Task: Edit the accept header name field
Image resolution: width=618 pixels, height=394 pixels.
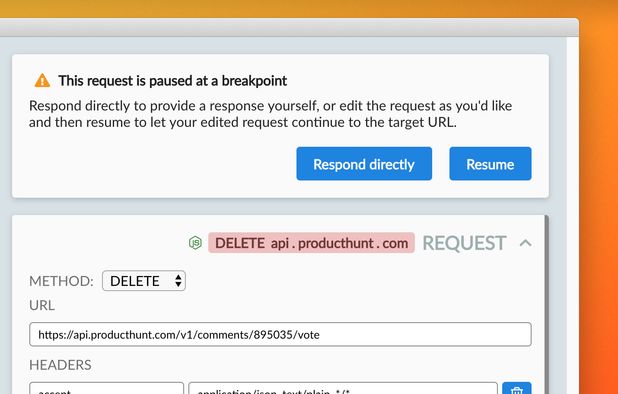Action: pos(106,388)
